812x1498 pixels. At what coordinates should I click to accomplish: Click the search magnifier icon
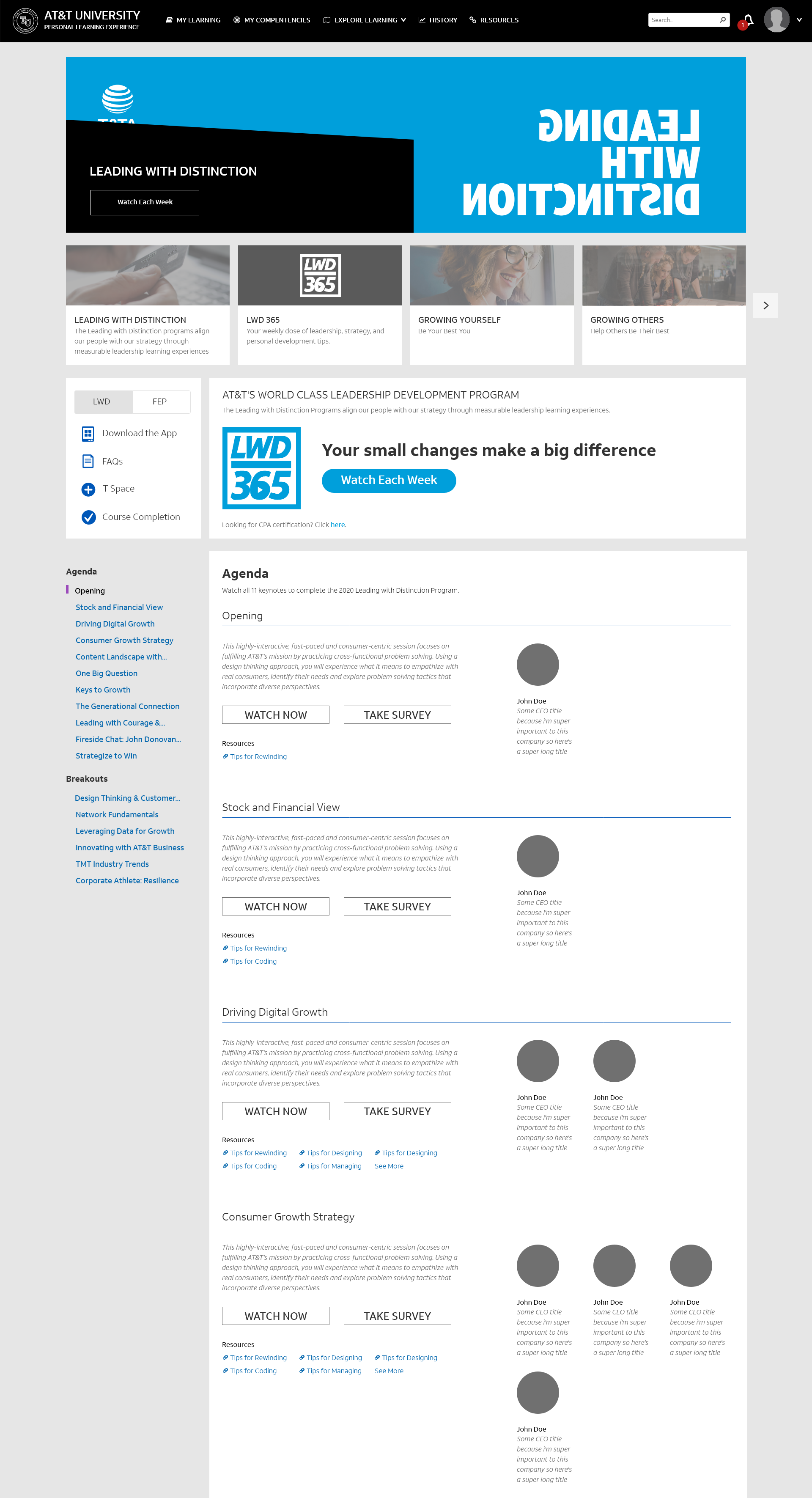[722, 20]
